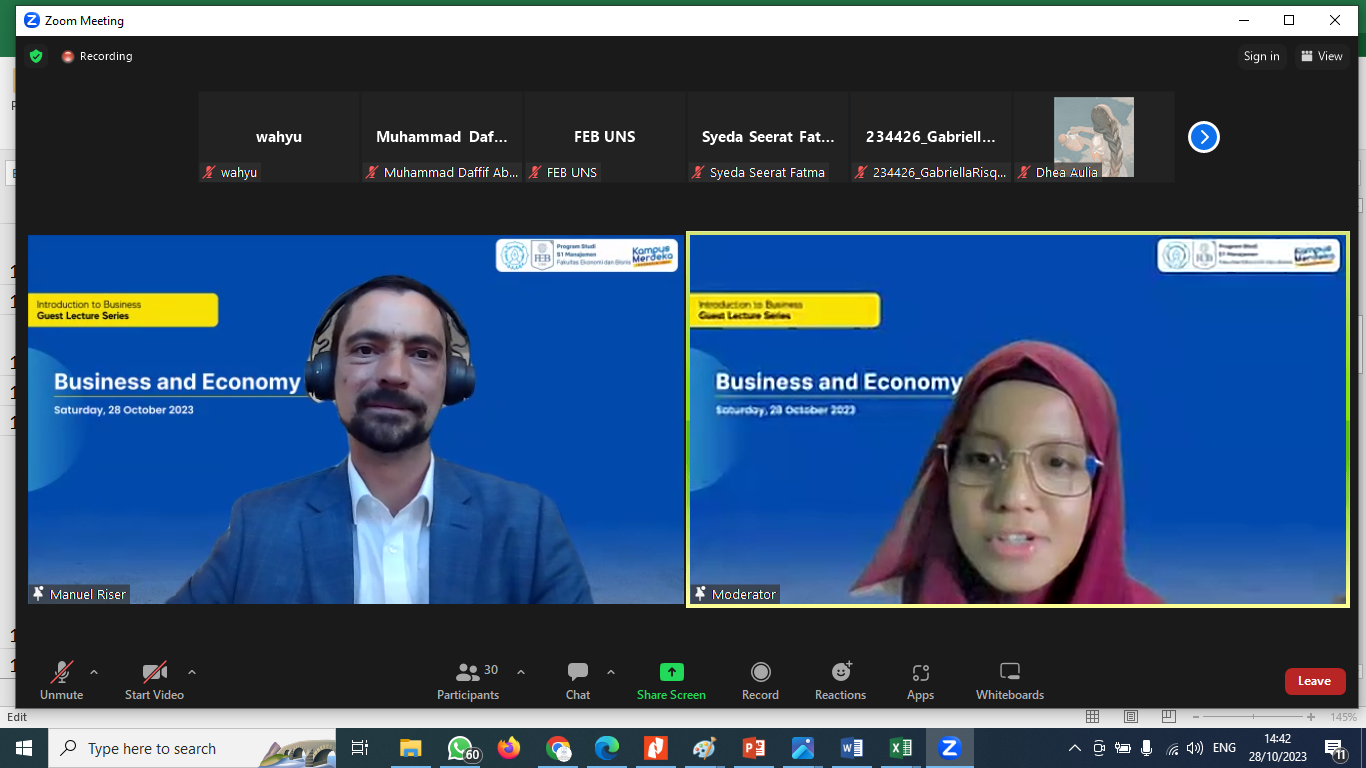Viewport: 1366px width, 768px height.
Task: Click the Manuel Riser video tile
Action: [356, 419]
